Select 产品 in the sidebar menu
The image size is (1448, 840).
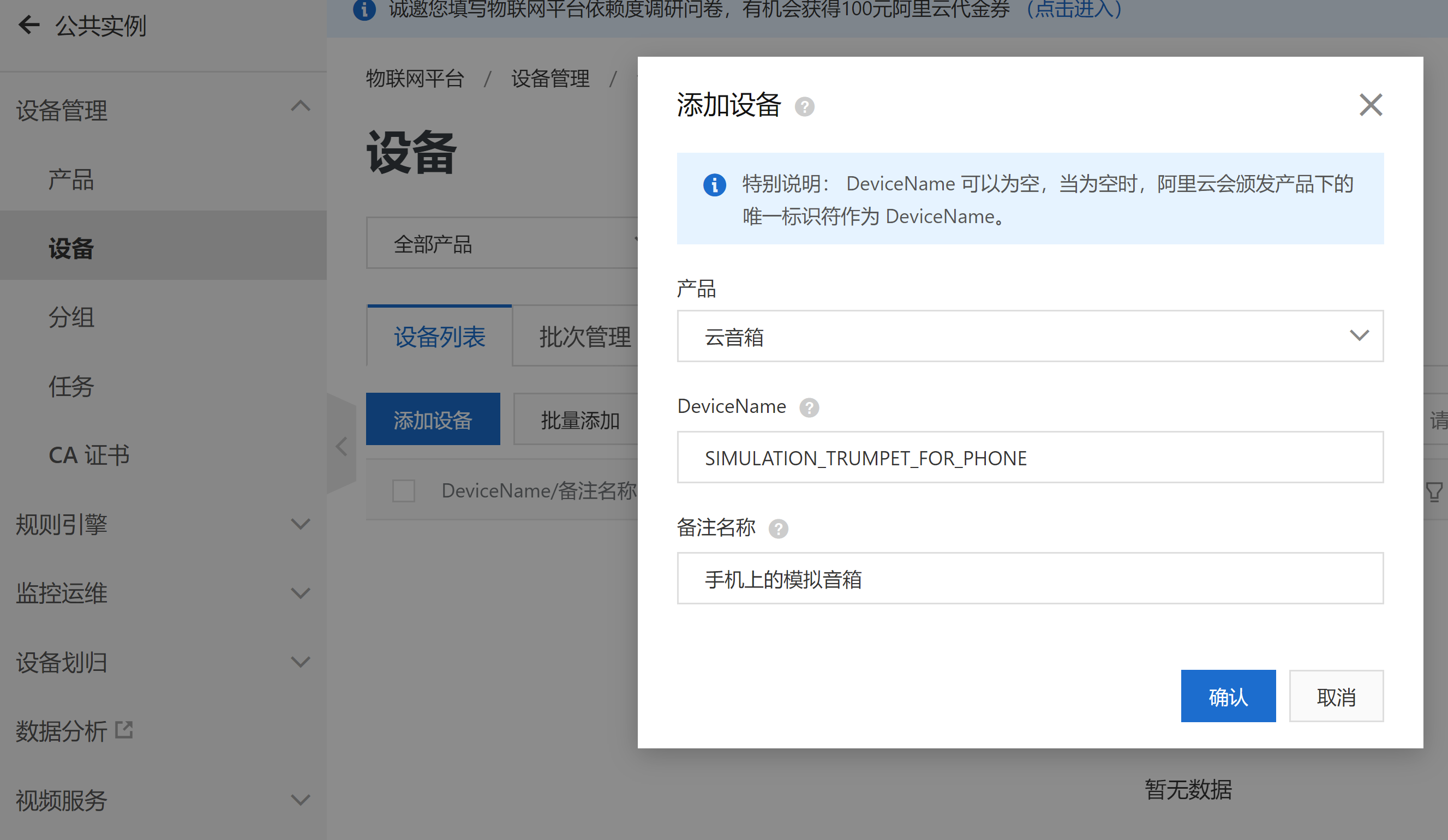[71, 180]
